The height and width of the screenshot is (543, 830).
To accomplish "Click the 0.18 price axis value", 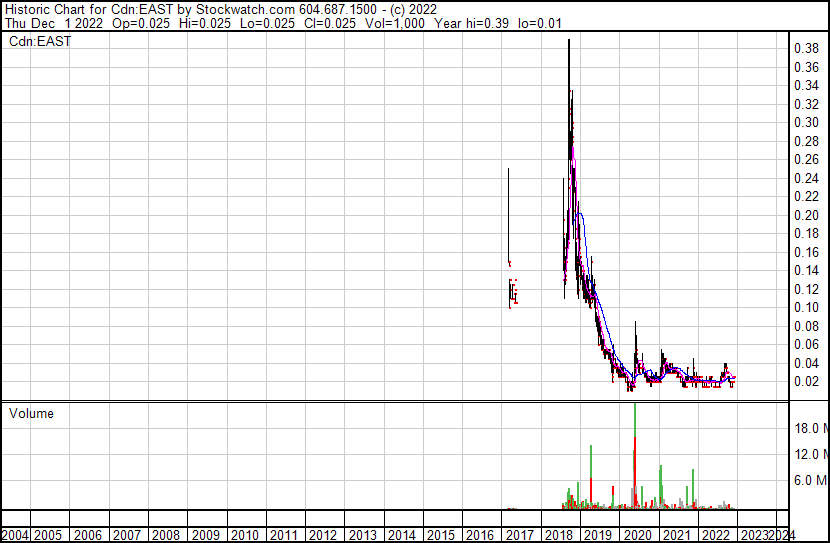I will (x=806, y=233).
